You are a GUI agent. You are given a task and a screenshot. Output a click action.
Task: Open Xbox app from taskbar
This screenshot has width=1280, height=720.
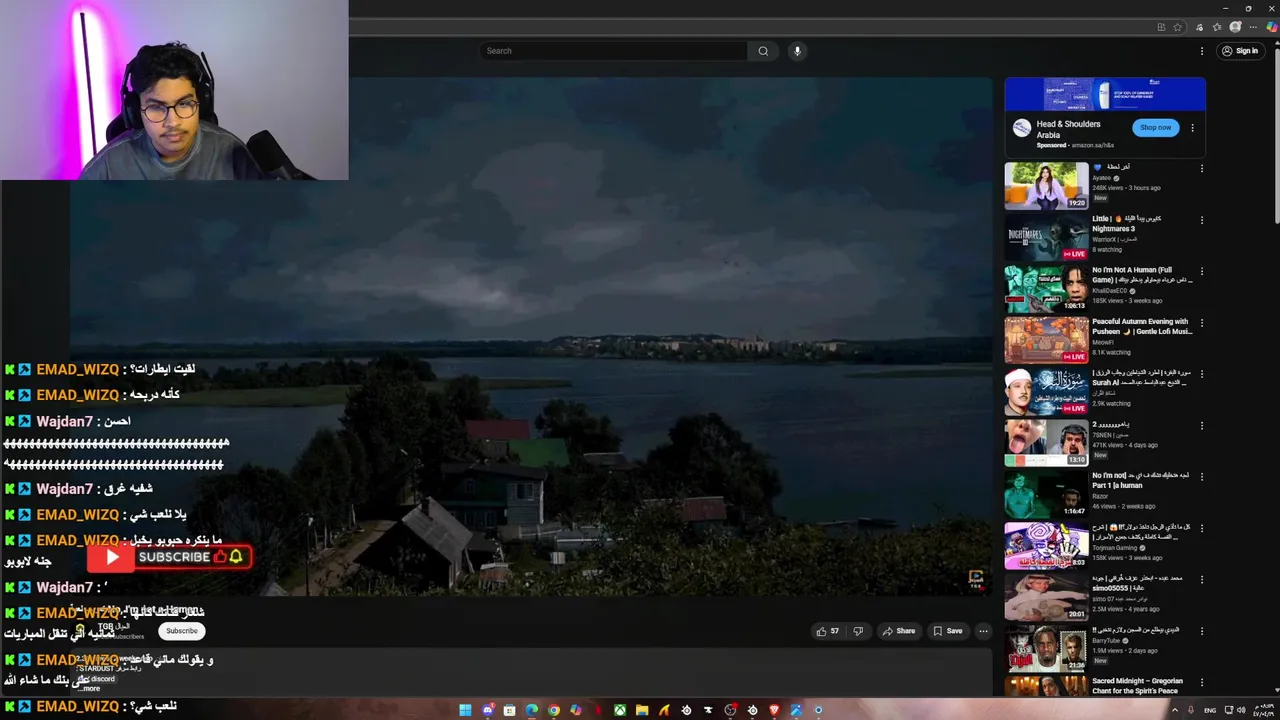620,710
